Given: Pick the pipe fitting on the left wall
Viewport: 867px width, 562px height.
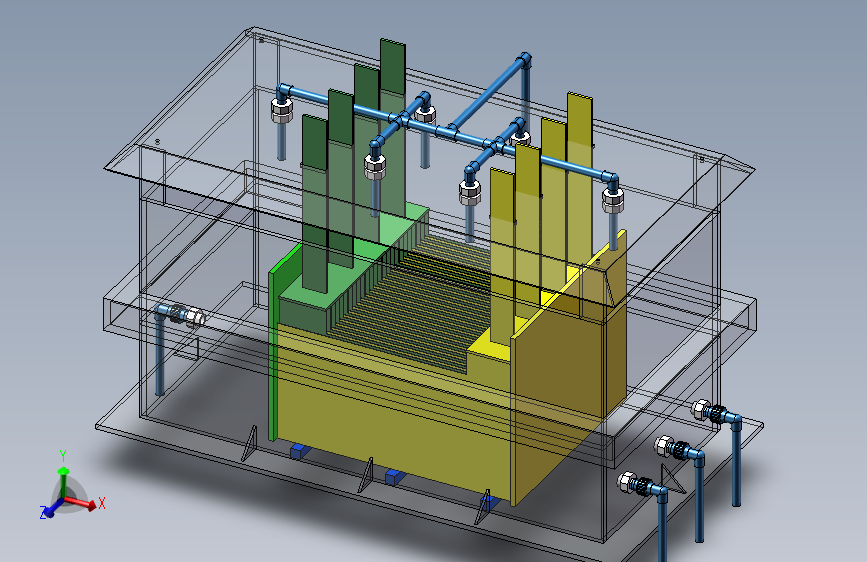Looking at the screenshot, I should [181, 315].
